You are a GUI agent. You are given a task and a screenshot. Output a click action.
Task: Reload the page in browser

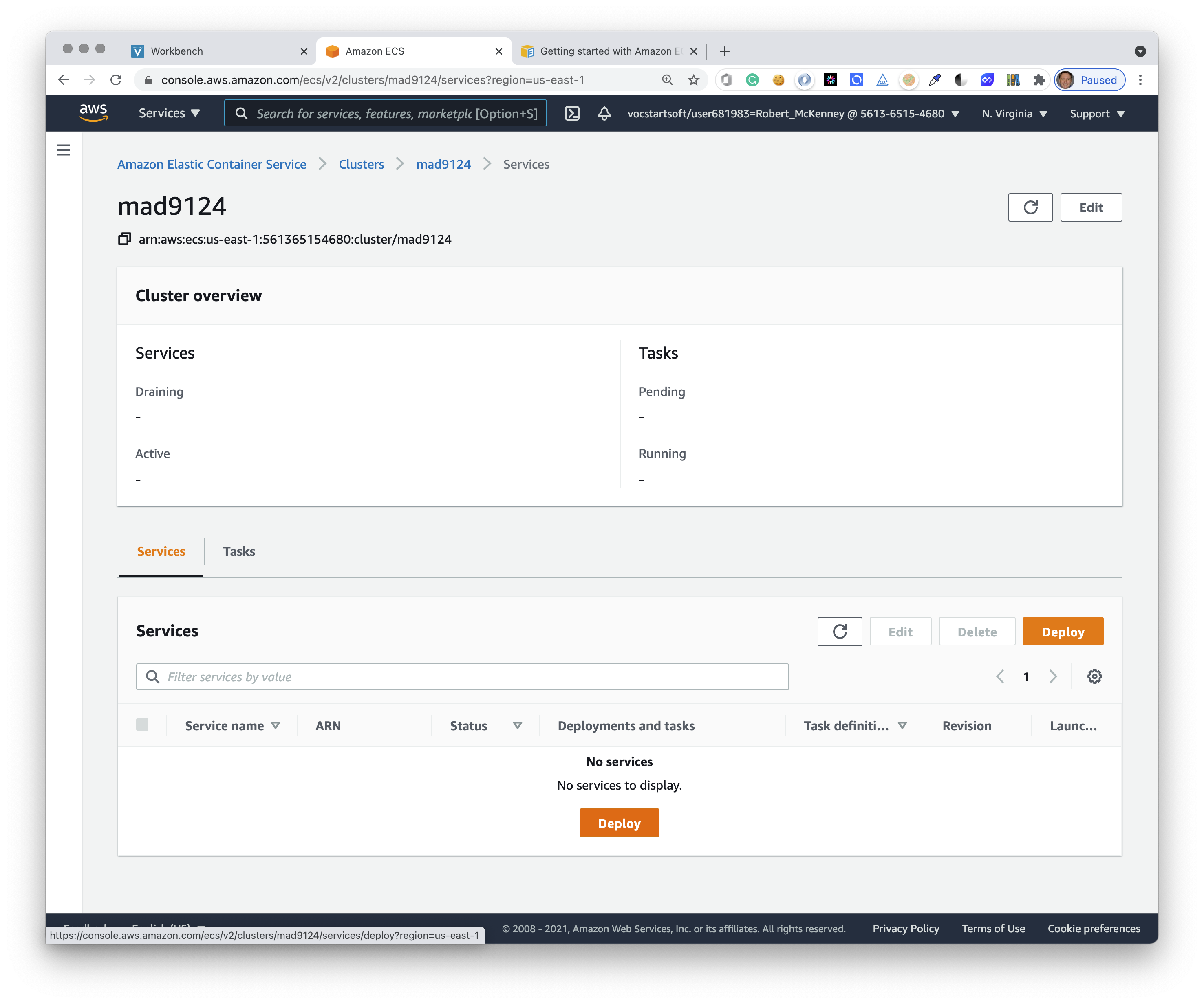116,79
